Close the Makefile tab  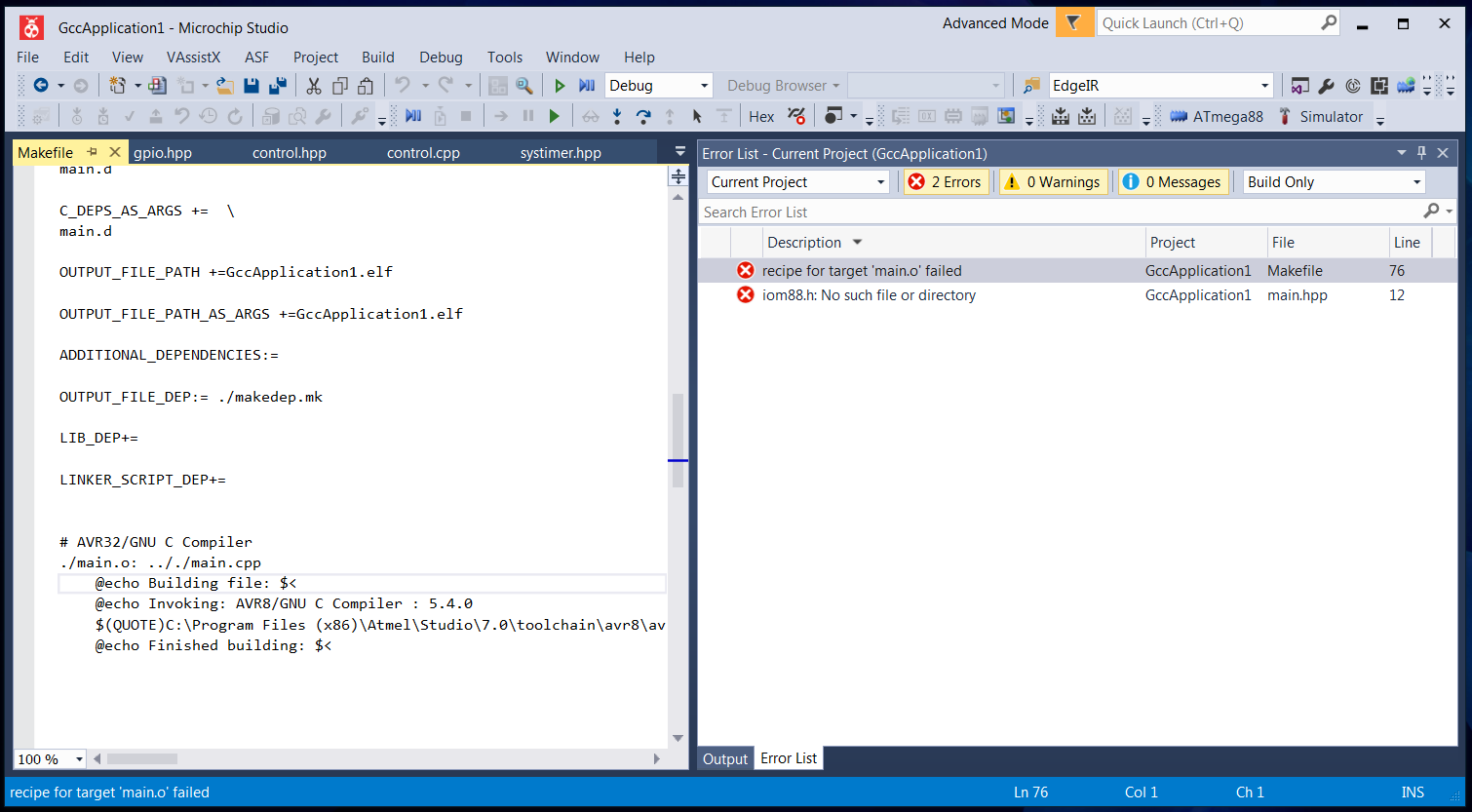pyautogui.click(x=114, y=152)
